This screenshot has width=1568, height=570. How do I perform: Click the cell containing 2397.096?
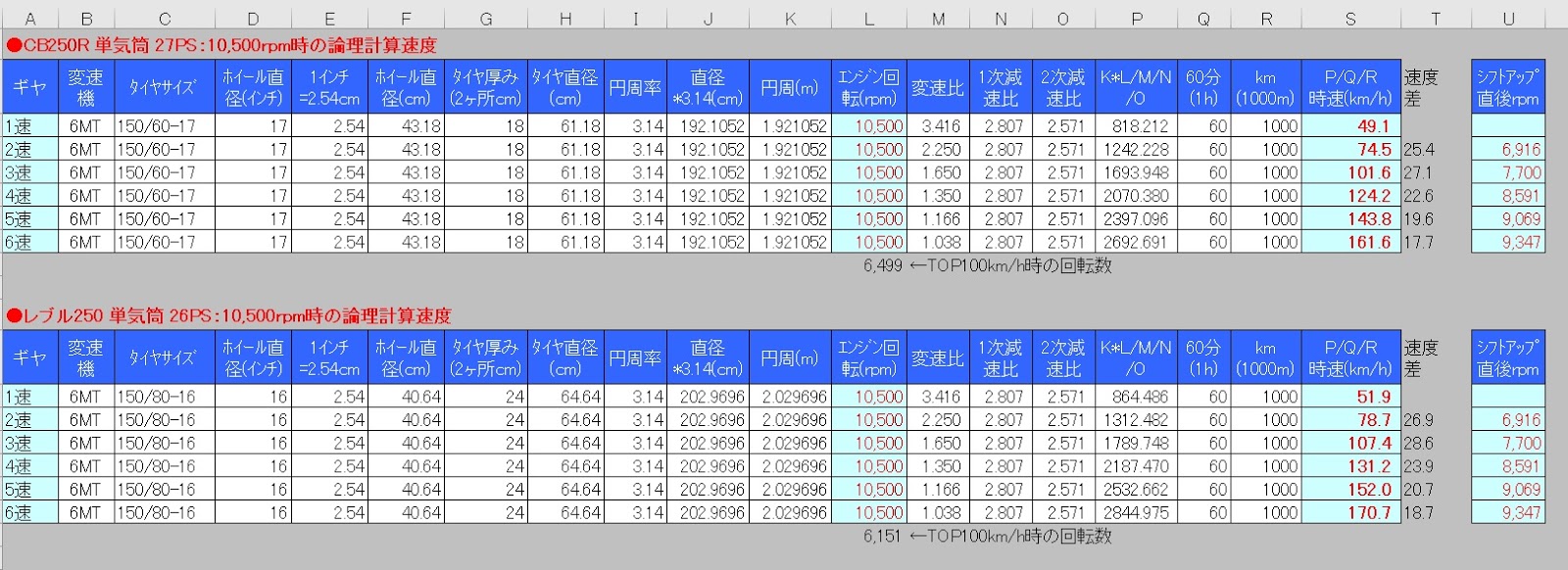1136,219
